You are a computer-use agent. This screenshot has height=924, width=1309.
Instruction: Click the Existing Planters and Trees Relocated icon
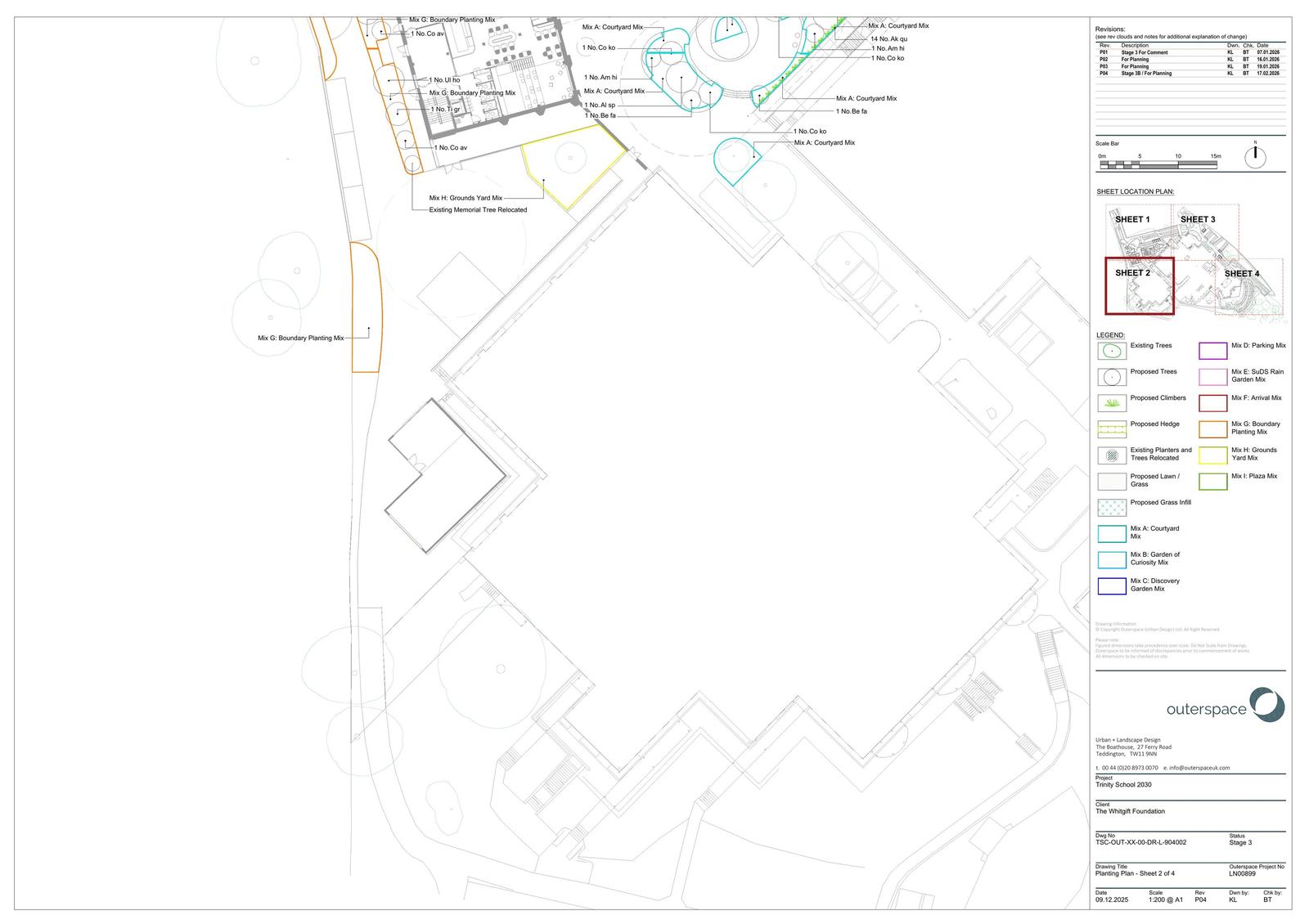coord(1111,455)
